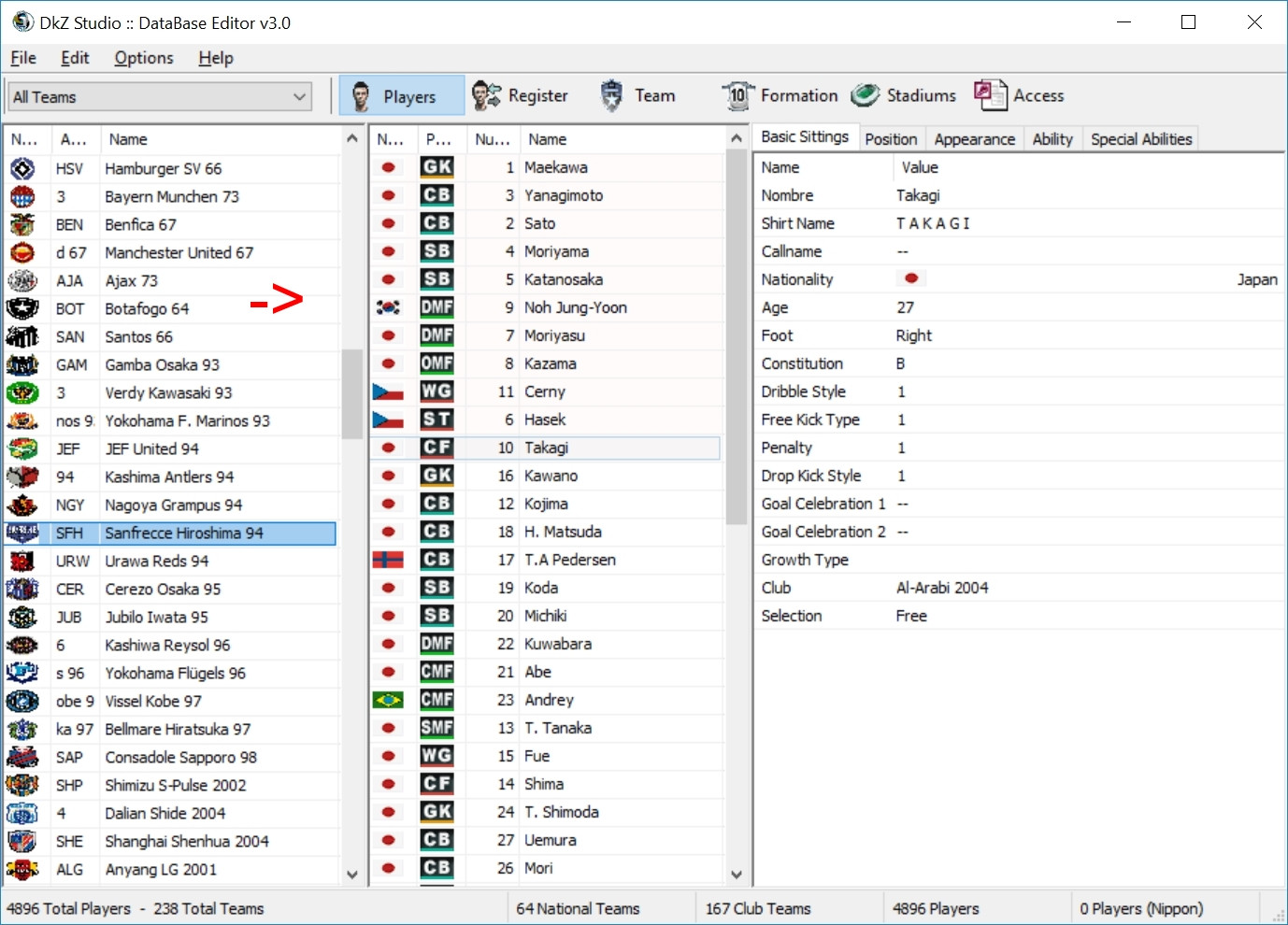Click the WG badge for Cerny
The image size is (1288, 925).
coord(436,391)
